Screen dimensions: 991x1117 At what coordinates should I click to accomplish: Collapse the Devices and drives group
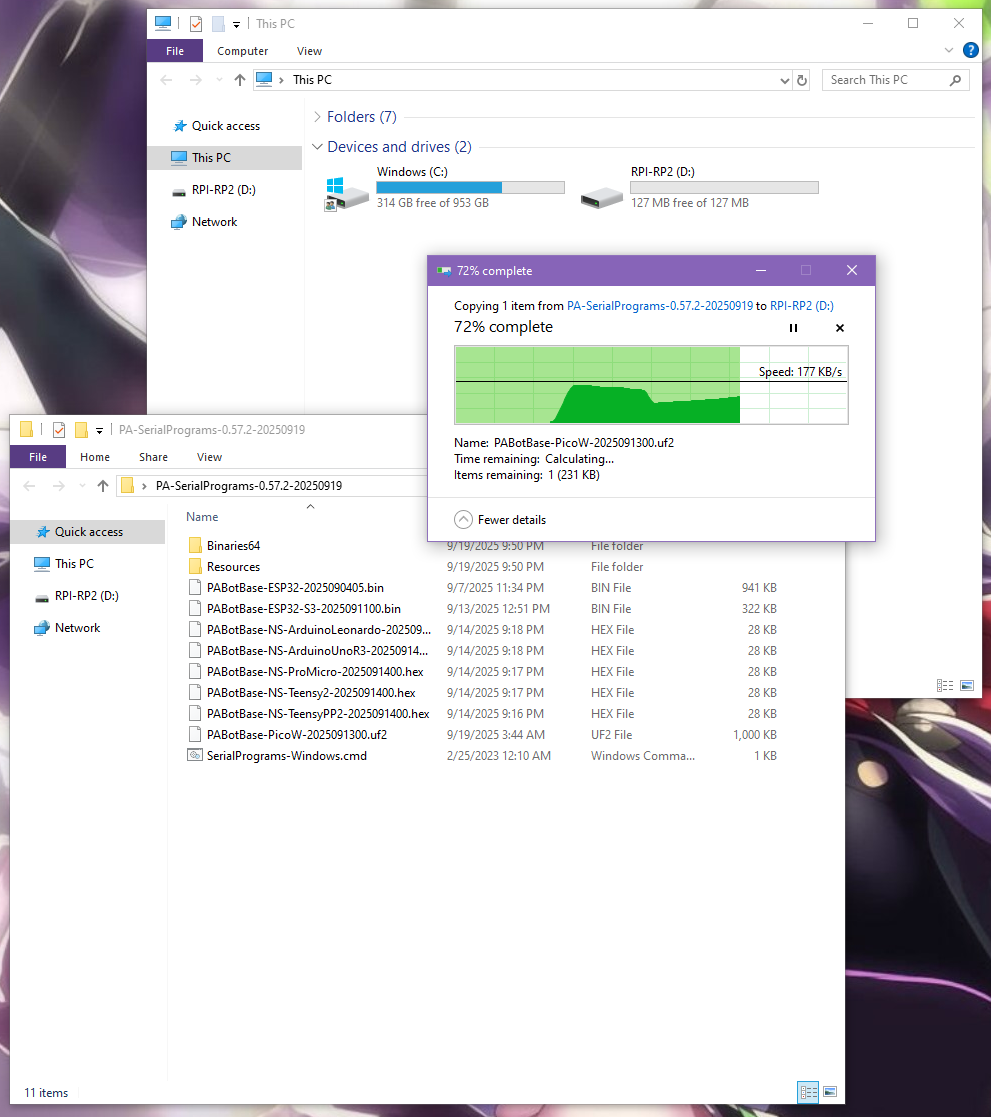click(317, 147)
